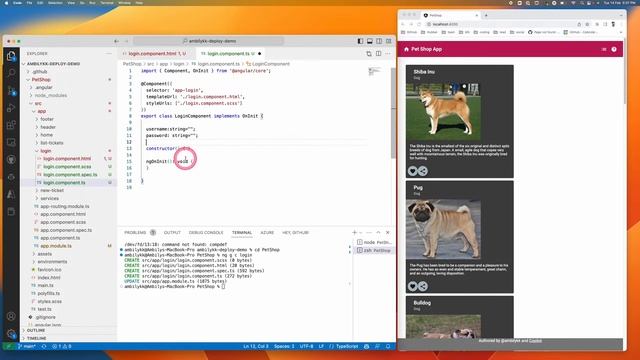Click the VS Code command center search box
This screenshot has width=640, height=360.
(x=209, y=41)
